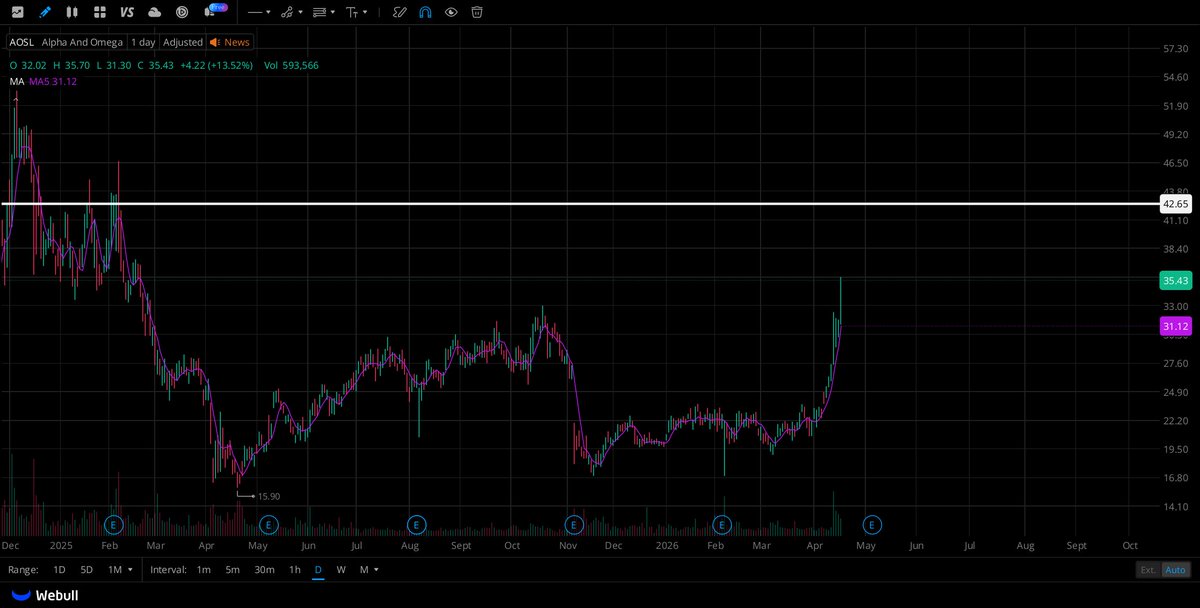Toggle the Ext. extended hours button

pos(1148,570)
